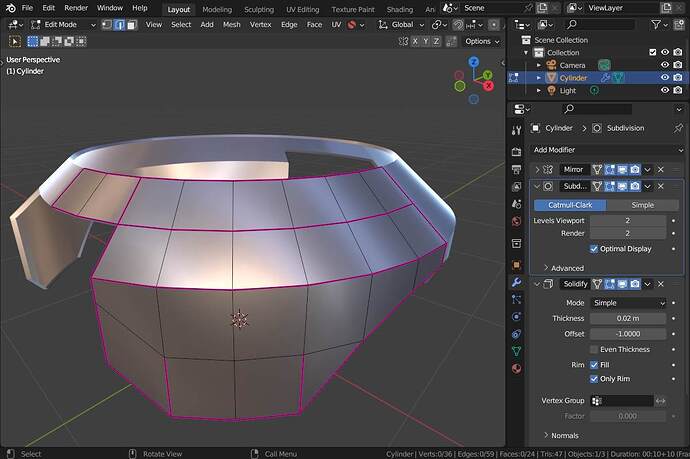The image size is (690, 459).
Task: Pin the properties editor context
Action: [678, 128]
